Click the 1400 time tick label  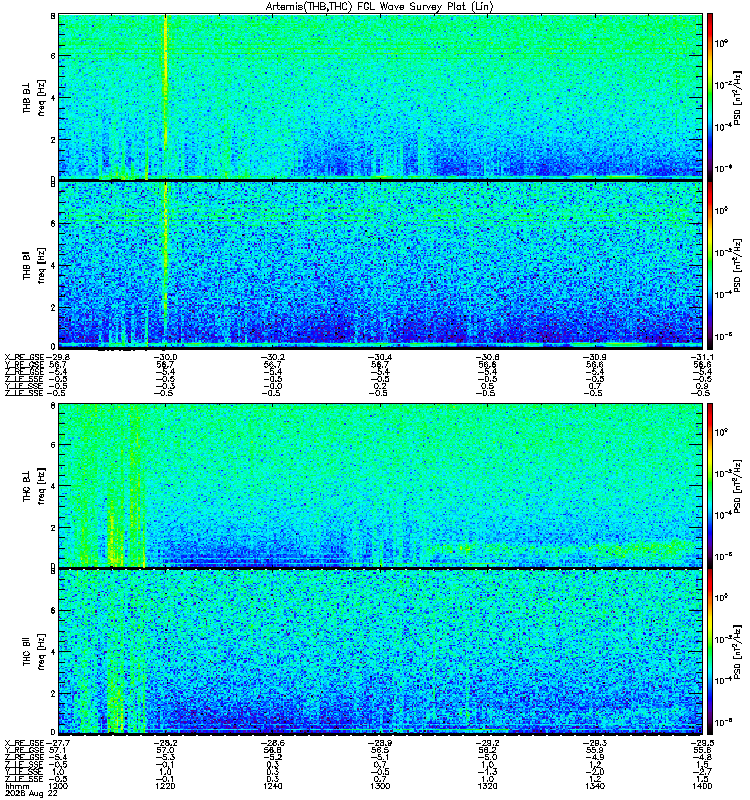(x=702, y=786)
